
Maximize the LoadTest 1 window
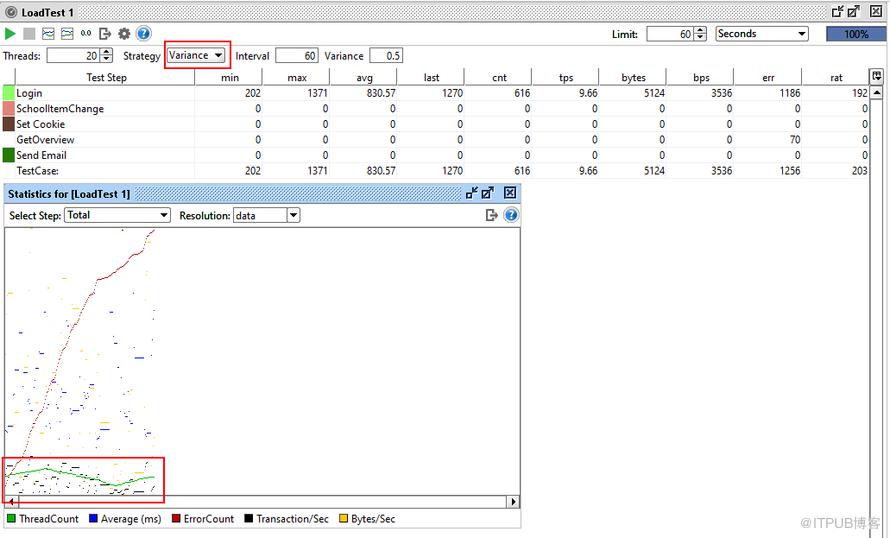(854, 11)
